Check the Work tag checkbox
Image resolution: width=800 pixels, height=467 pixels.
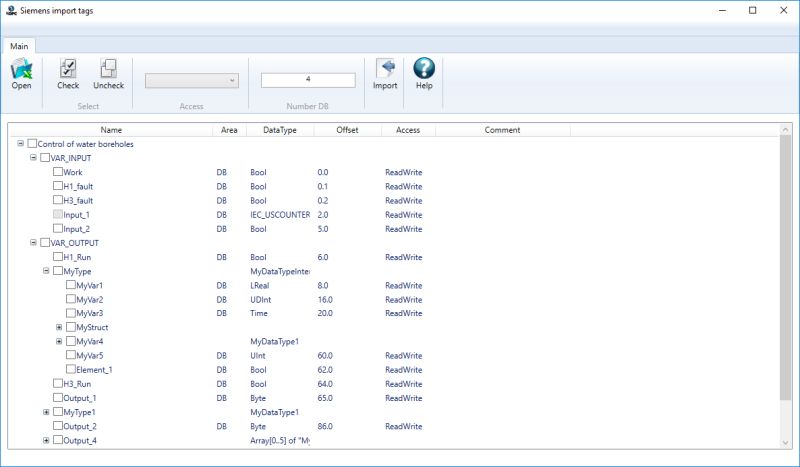coord(58,172)
